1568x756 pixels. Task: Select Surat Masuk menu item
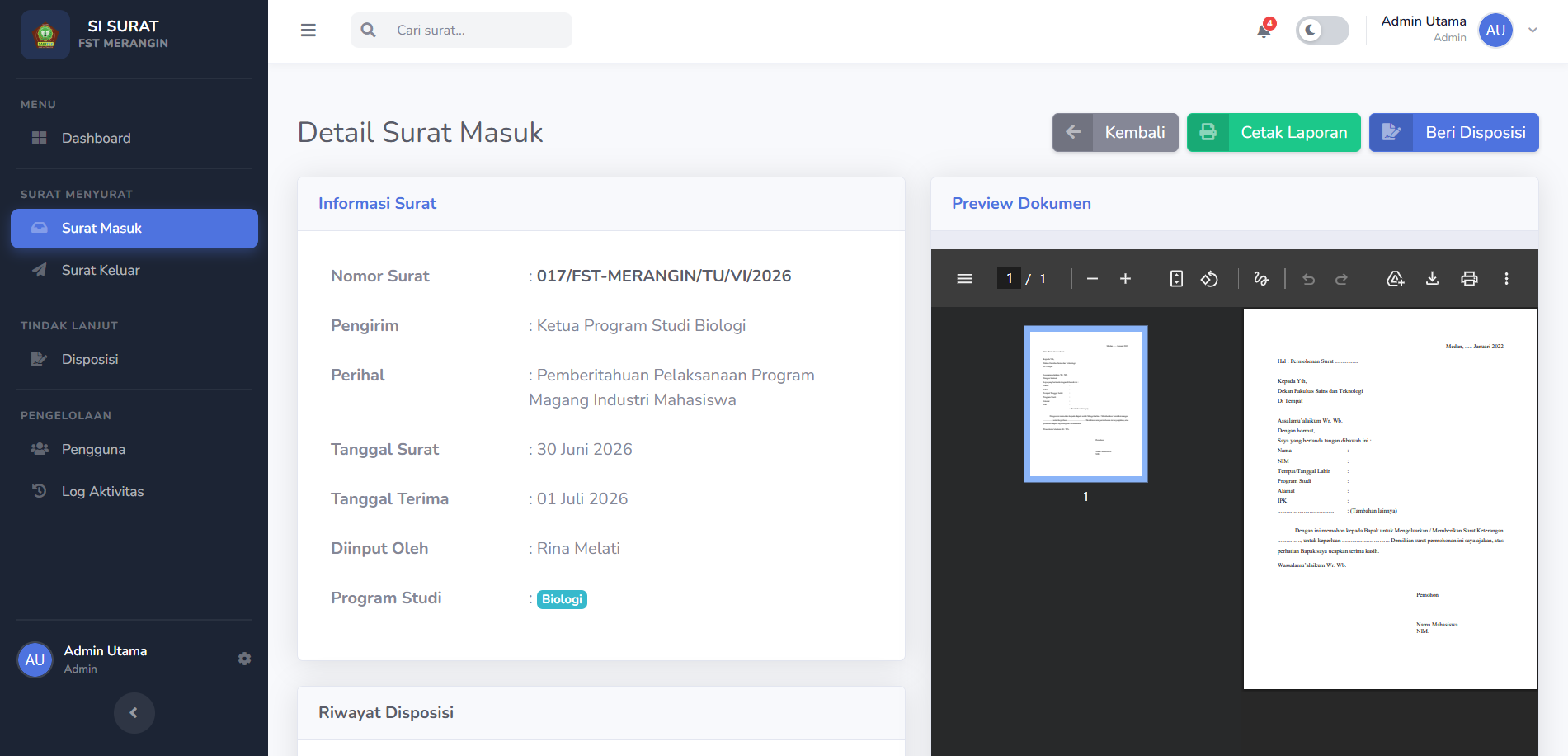coord(134,229)
